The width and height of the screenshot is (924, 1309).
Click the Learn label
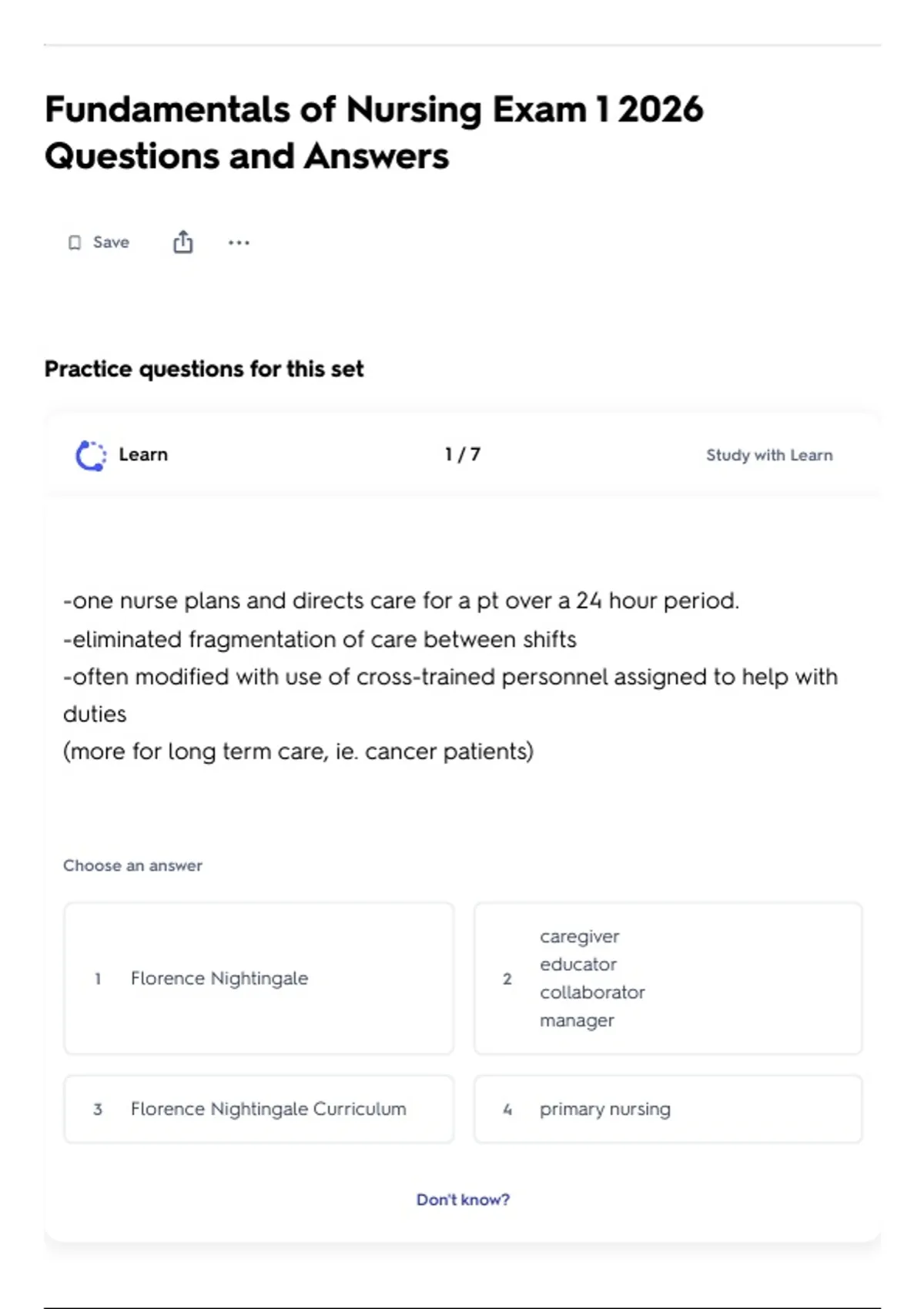pyautogui.click(x=143, y=454)
